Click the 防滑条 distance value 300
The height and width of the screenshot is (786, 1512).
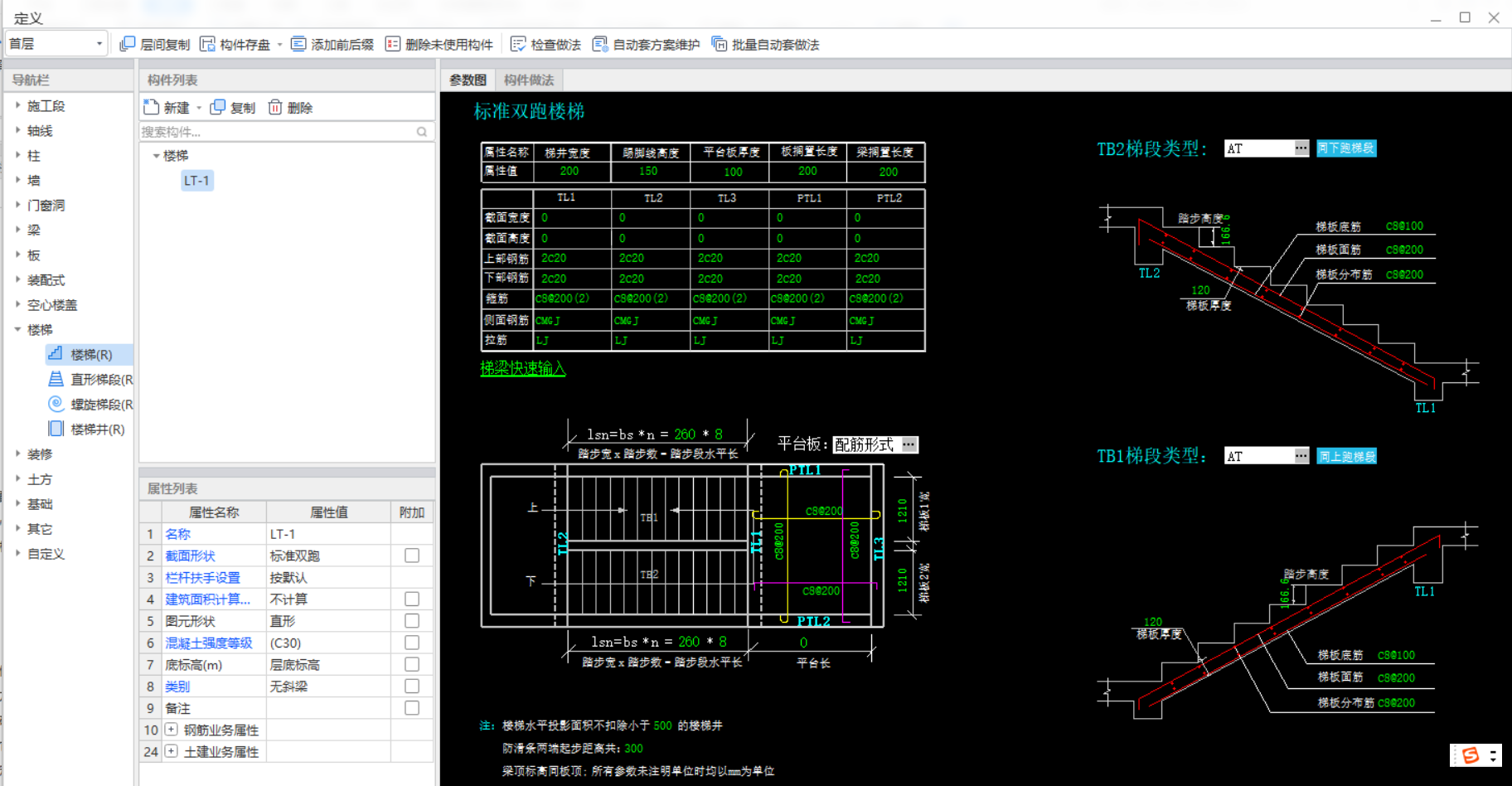pyautogui.click(x=633, y=748)
